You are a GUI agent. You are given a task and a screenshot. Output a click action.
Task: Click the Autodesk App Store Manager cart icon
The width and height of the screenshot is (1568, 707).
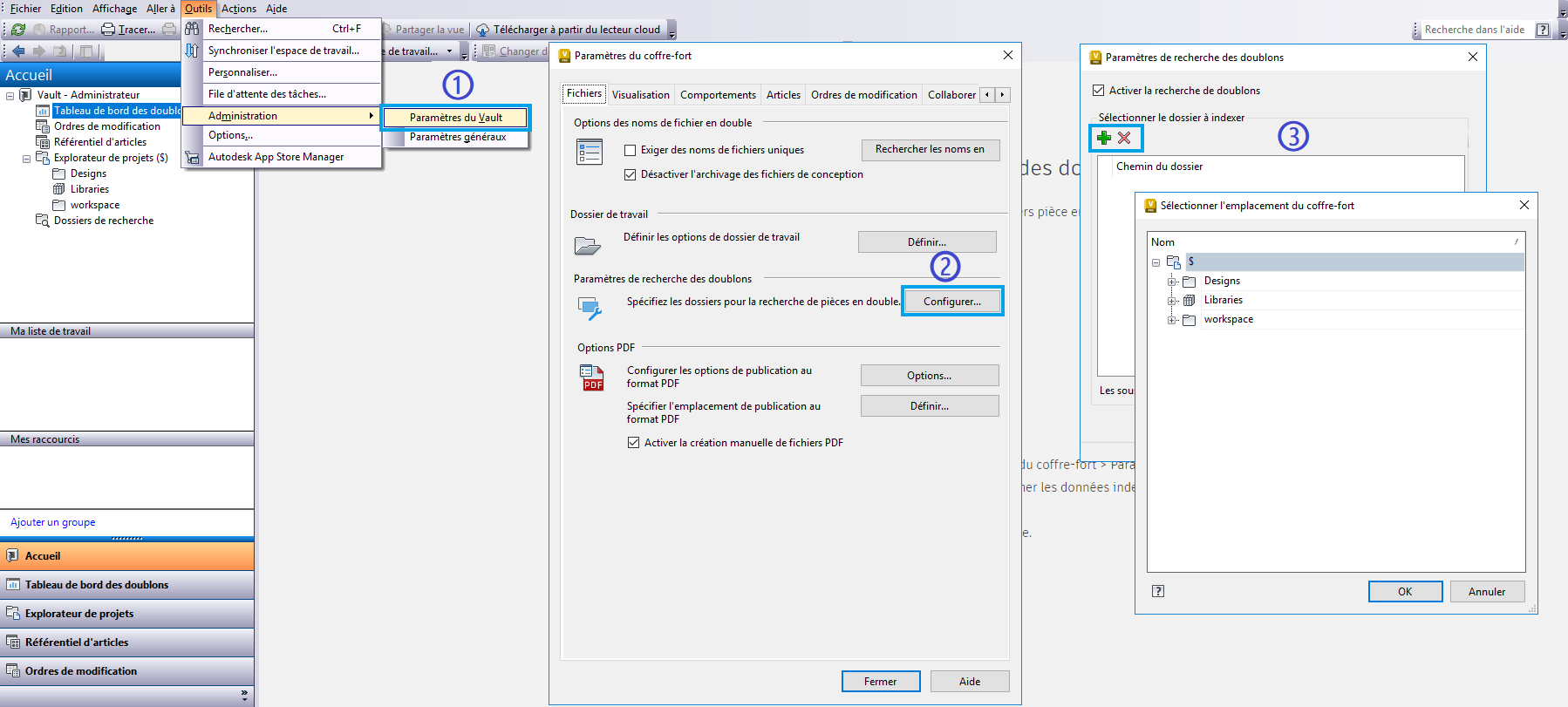192,158
